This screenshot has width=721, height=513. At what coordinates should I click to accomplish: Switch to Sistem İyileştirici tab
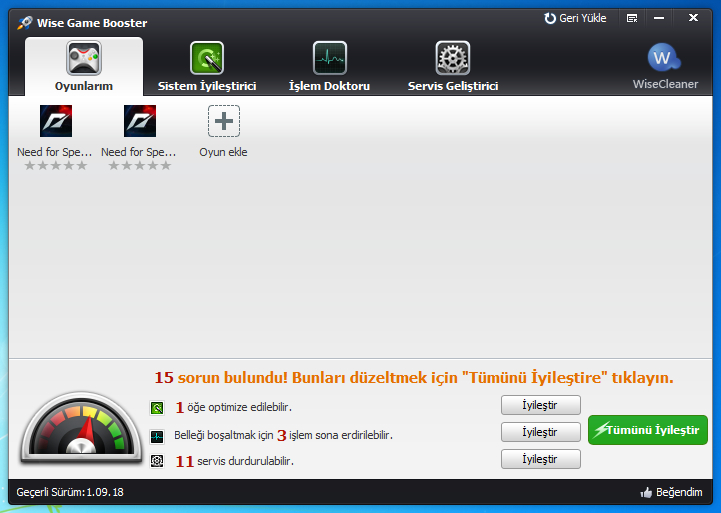pyautogui.click(x=207, y=66)
